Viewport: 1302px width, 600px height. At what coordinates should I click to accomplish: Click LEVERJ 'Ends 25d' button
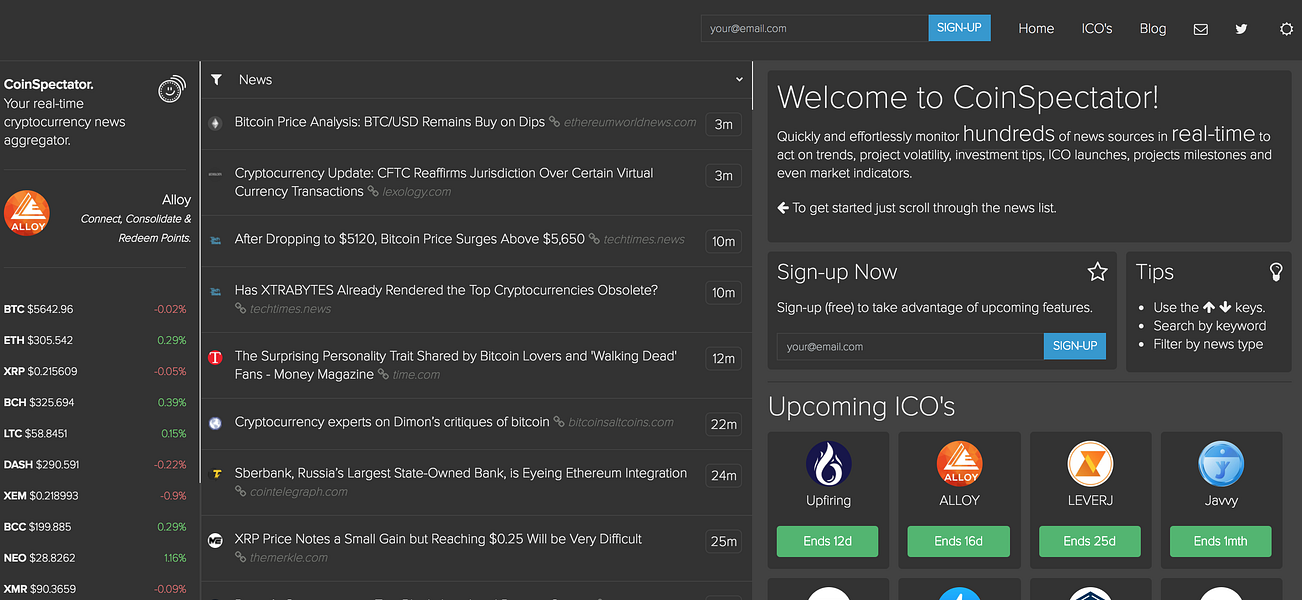[1090, 541]
